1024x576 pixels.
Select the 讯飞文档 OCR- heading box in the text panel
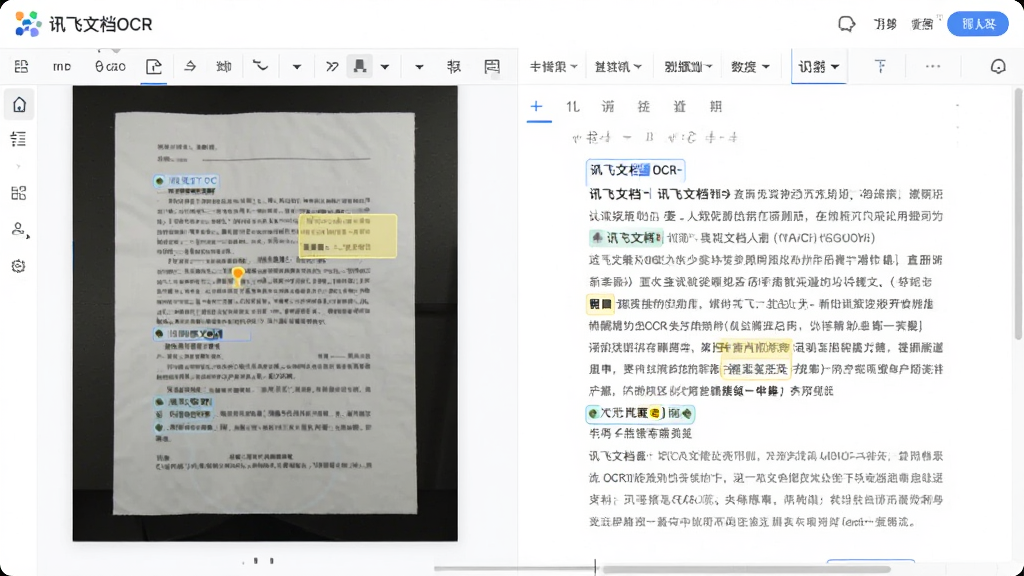click(635, 170)
